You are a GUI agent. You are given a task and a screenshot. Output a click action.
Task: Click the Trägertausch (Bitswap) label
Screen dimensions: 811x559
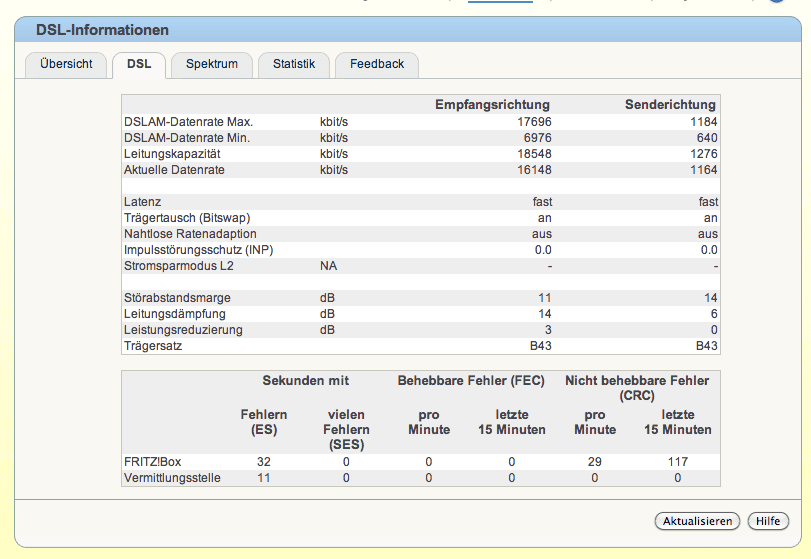[x=187, y=218]
